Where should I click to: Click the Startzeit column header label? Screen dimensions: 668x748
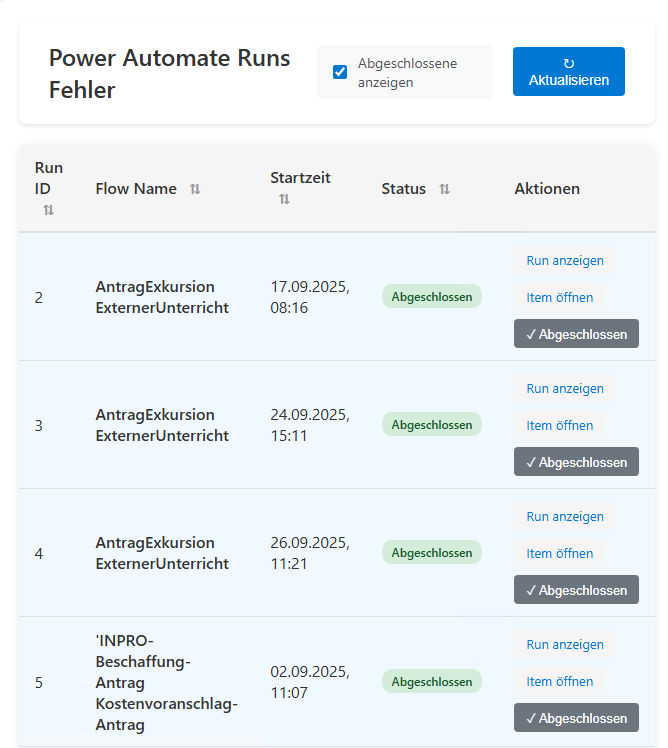click(x=300, y=178)
